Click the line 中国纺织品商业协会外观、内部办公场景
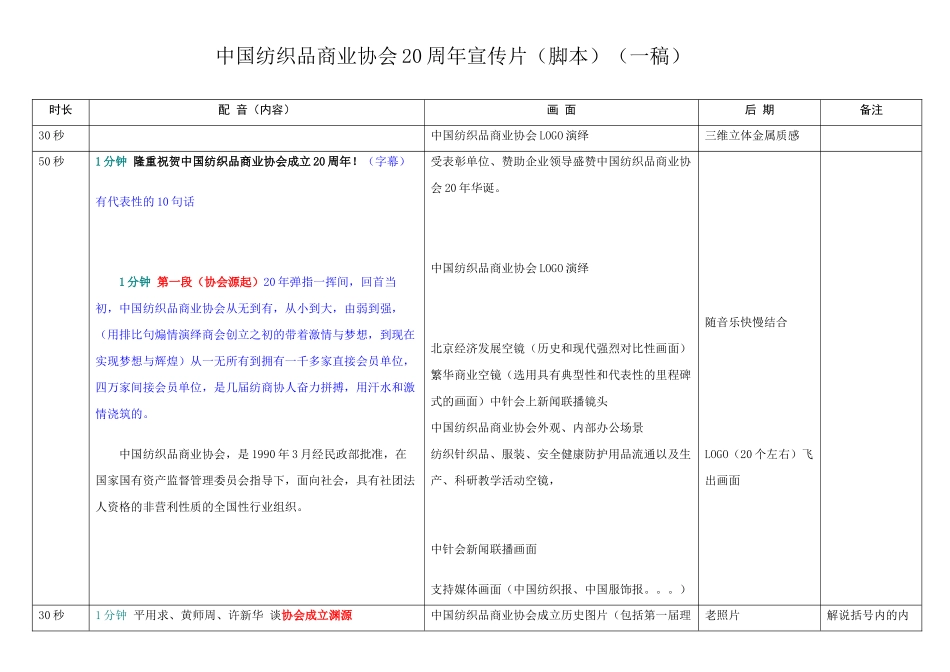The width and height of the screenshot is (950, 672). tap(537, 428)
